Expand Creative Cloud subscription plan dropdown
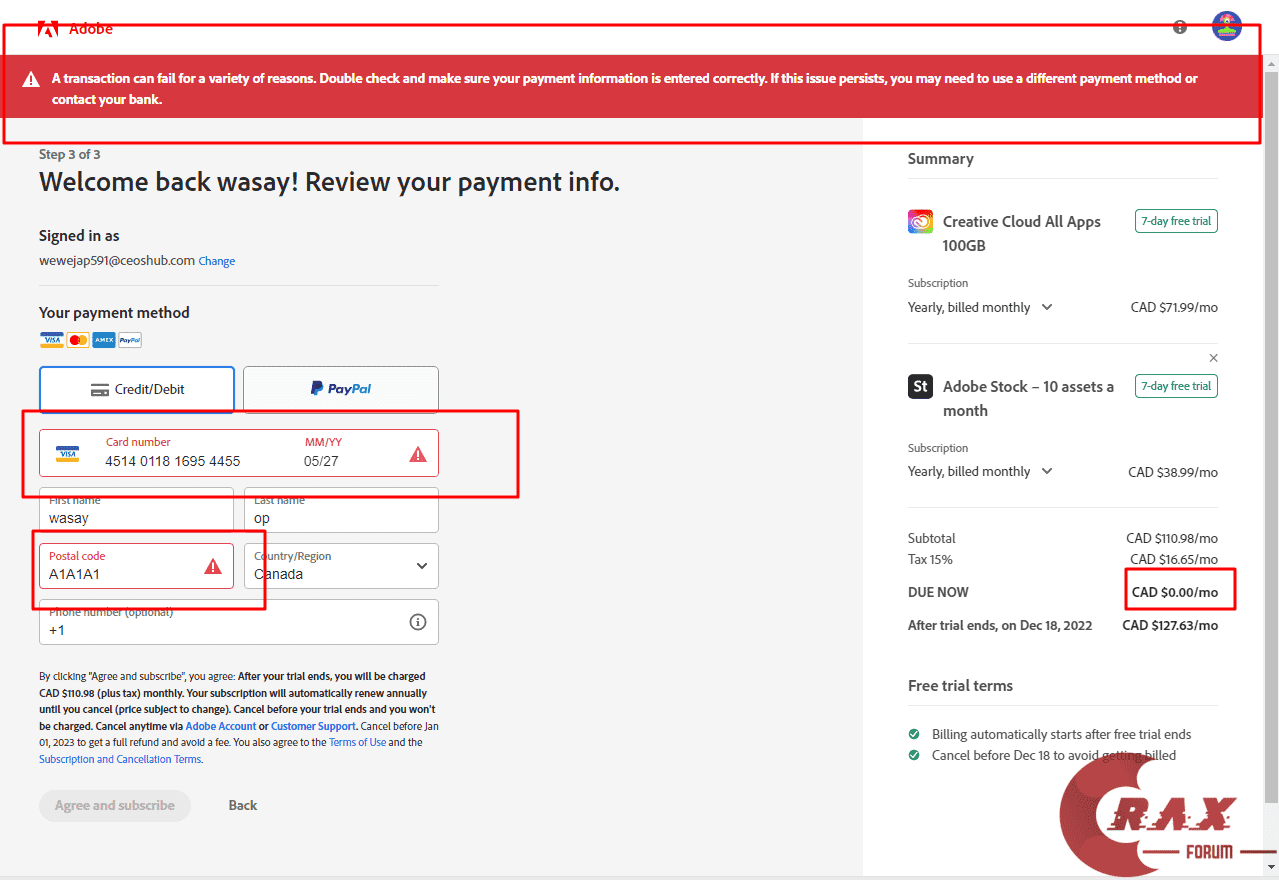Viewport: 1279px width, 880px height. point(1047,307)
